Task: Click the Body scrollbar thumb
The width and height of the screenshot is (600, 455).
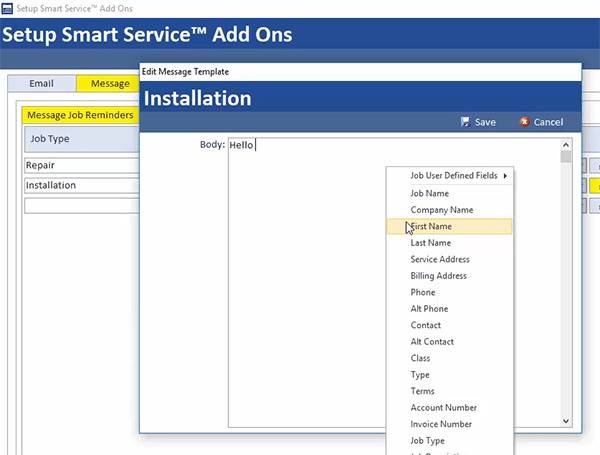Action: point(566,157)
